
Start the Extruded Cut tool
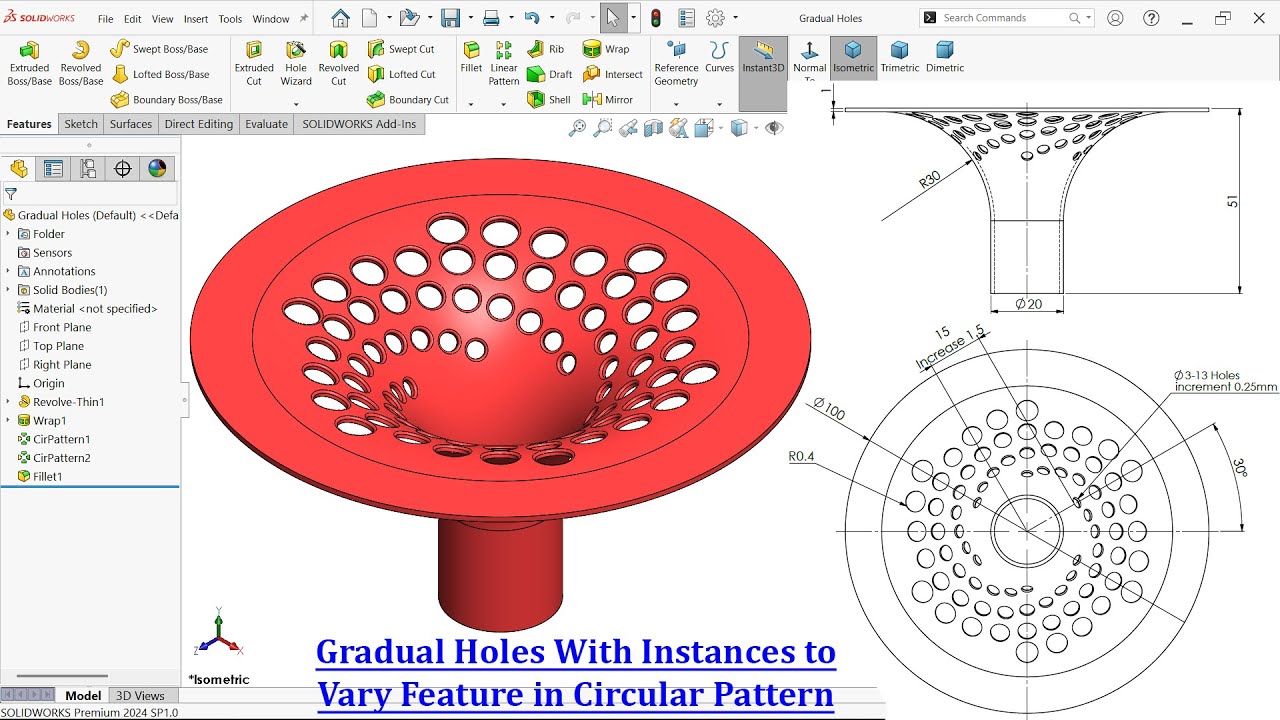(x=254, y=63)
